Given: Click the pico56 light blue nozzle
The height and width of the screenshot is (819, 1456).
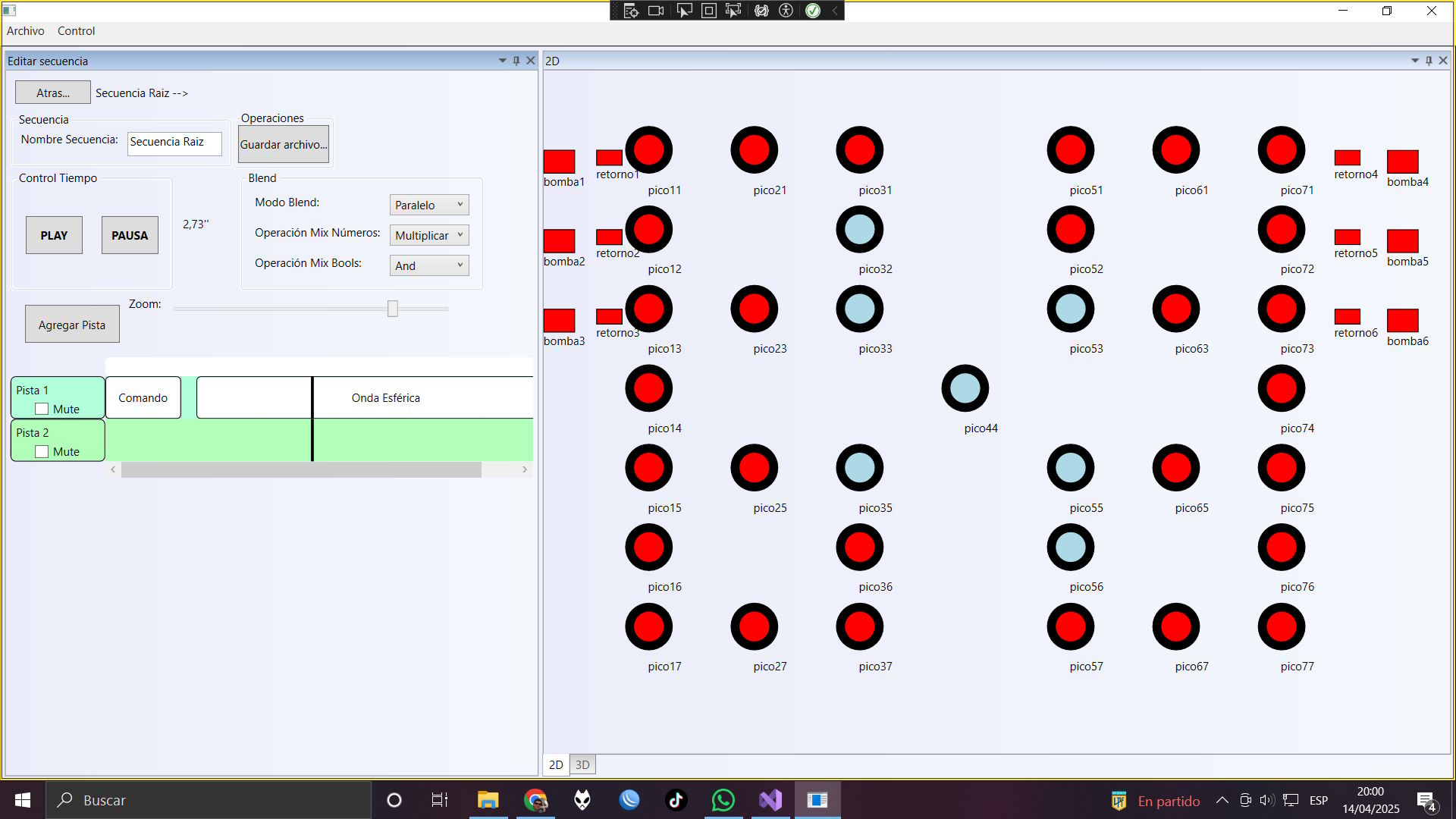Looking at the screenshot, I should [x=1070, y=547].
